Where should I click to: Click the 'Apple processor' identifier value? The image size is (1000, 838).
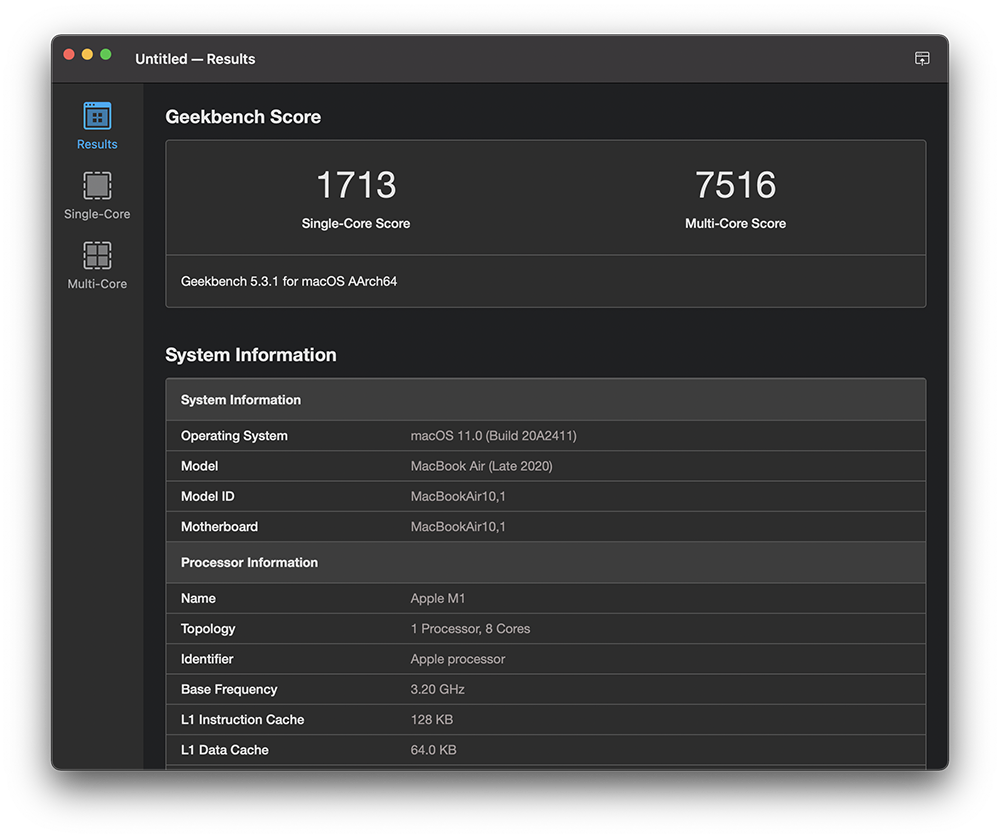458,659
